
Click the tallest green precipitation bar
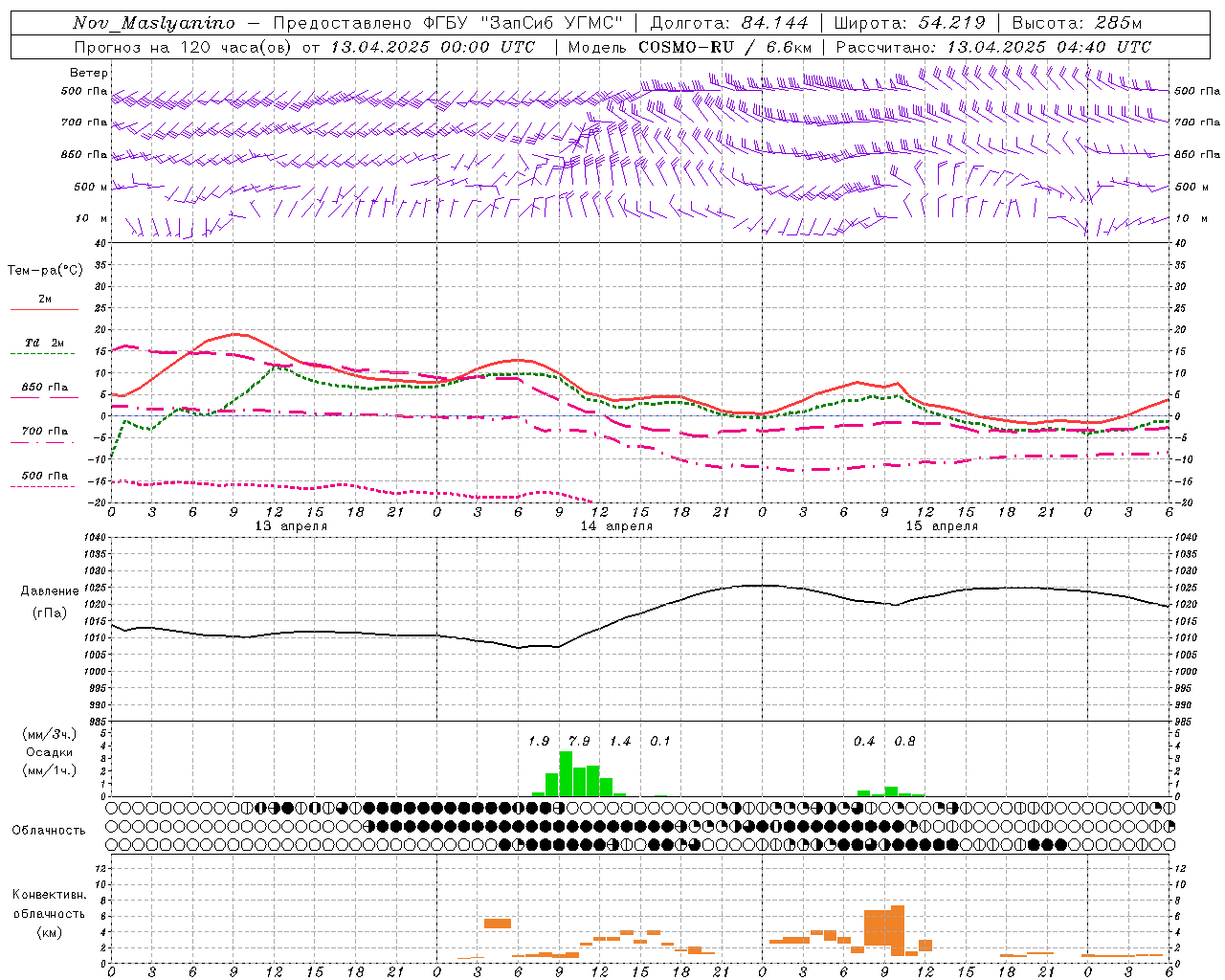coord(566,774)
